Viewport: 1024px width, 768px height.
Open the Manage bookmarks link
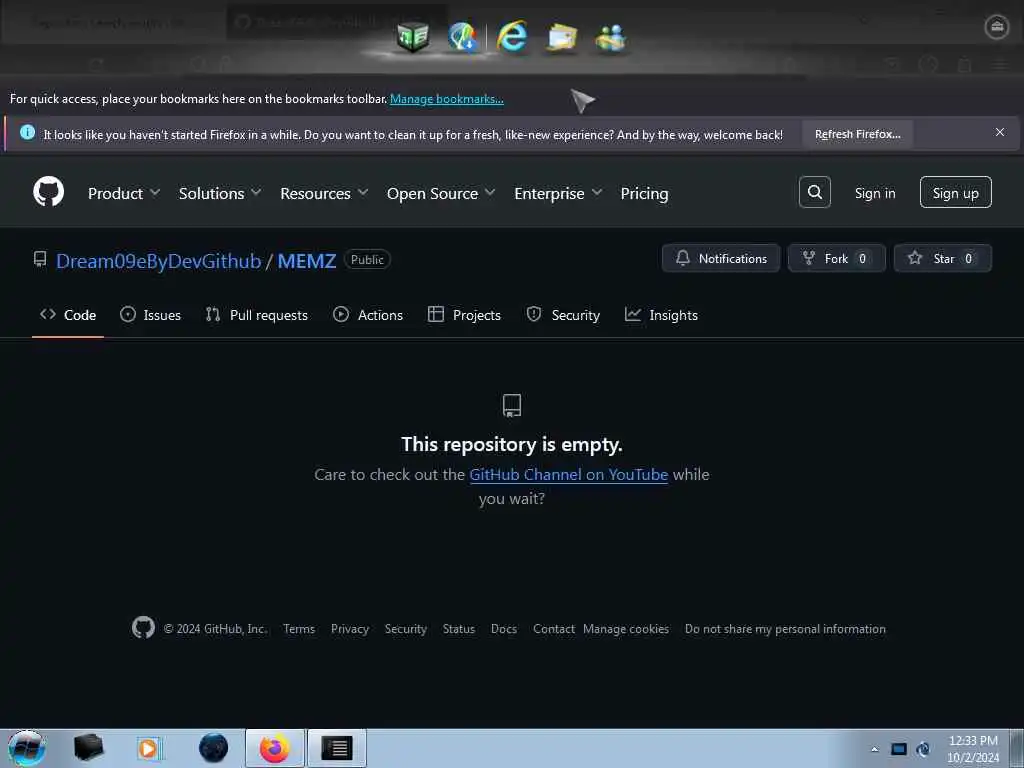(447, 99)
